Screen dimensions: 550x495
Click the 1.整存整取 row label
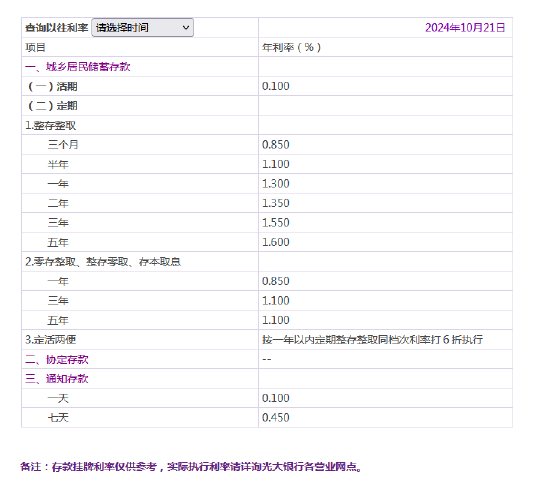[x=51, y=125]
